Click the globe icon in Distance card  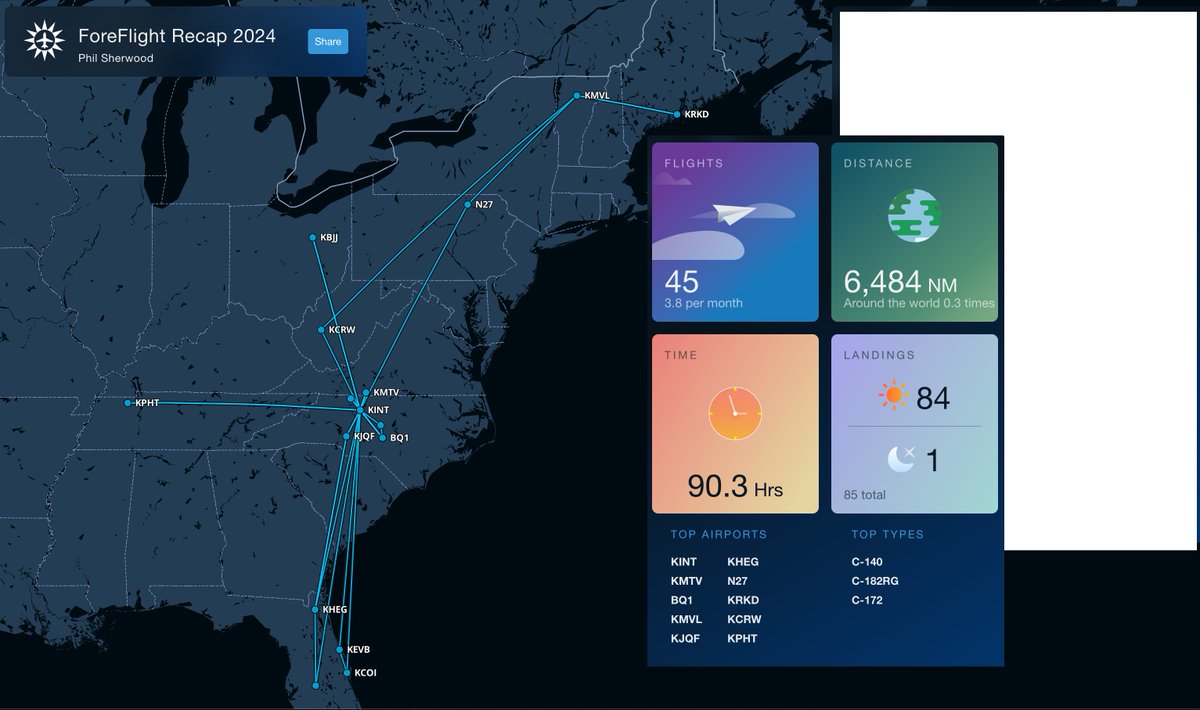(914, 215)
